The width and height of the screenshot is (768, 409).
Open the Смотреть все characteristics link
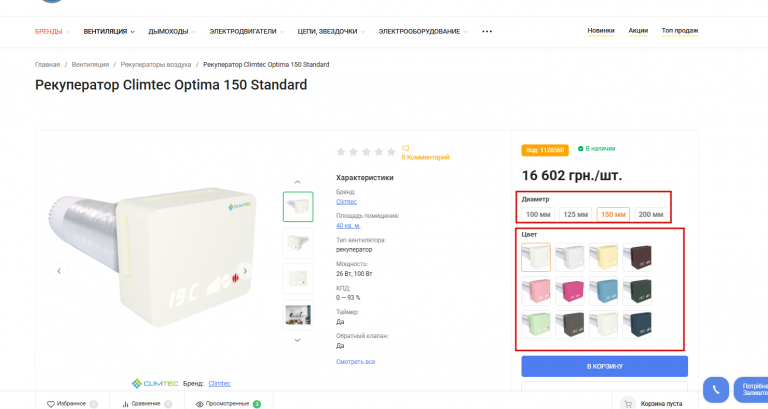pos(356,361)
